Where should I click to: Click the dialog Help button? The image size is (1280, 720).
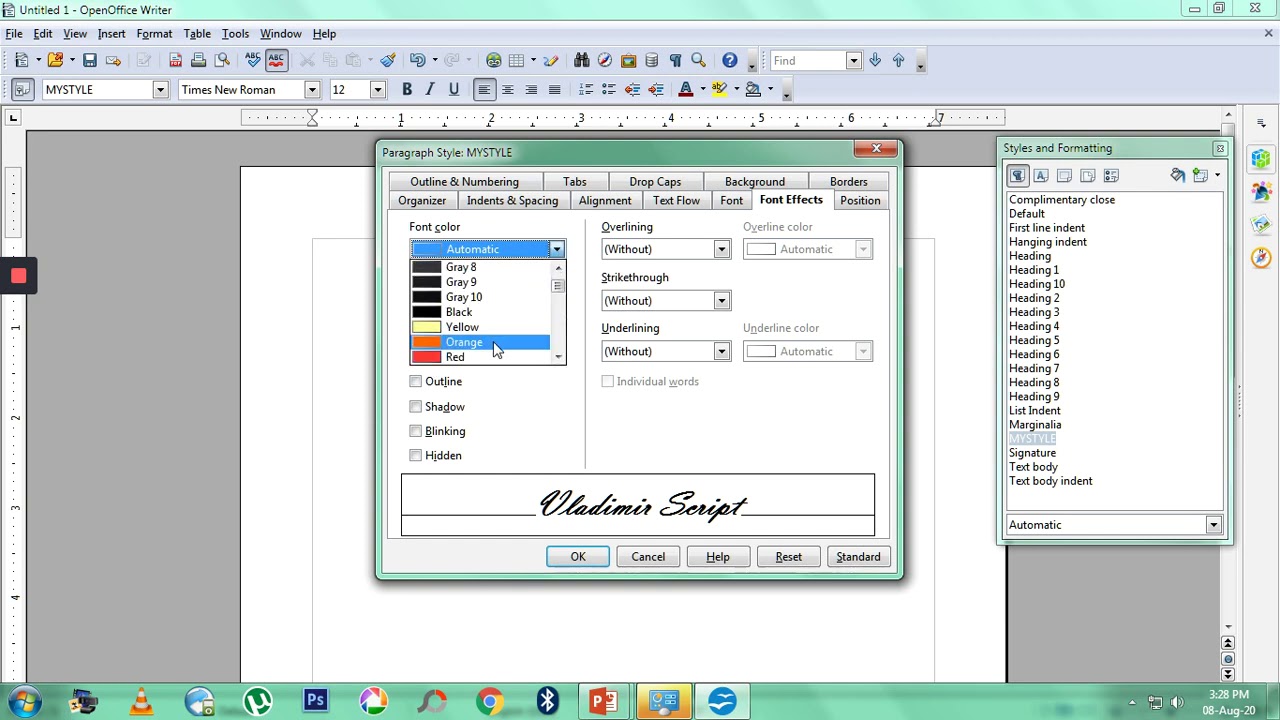click(718, 557)
